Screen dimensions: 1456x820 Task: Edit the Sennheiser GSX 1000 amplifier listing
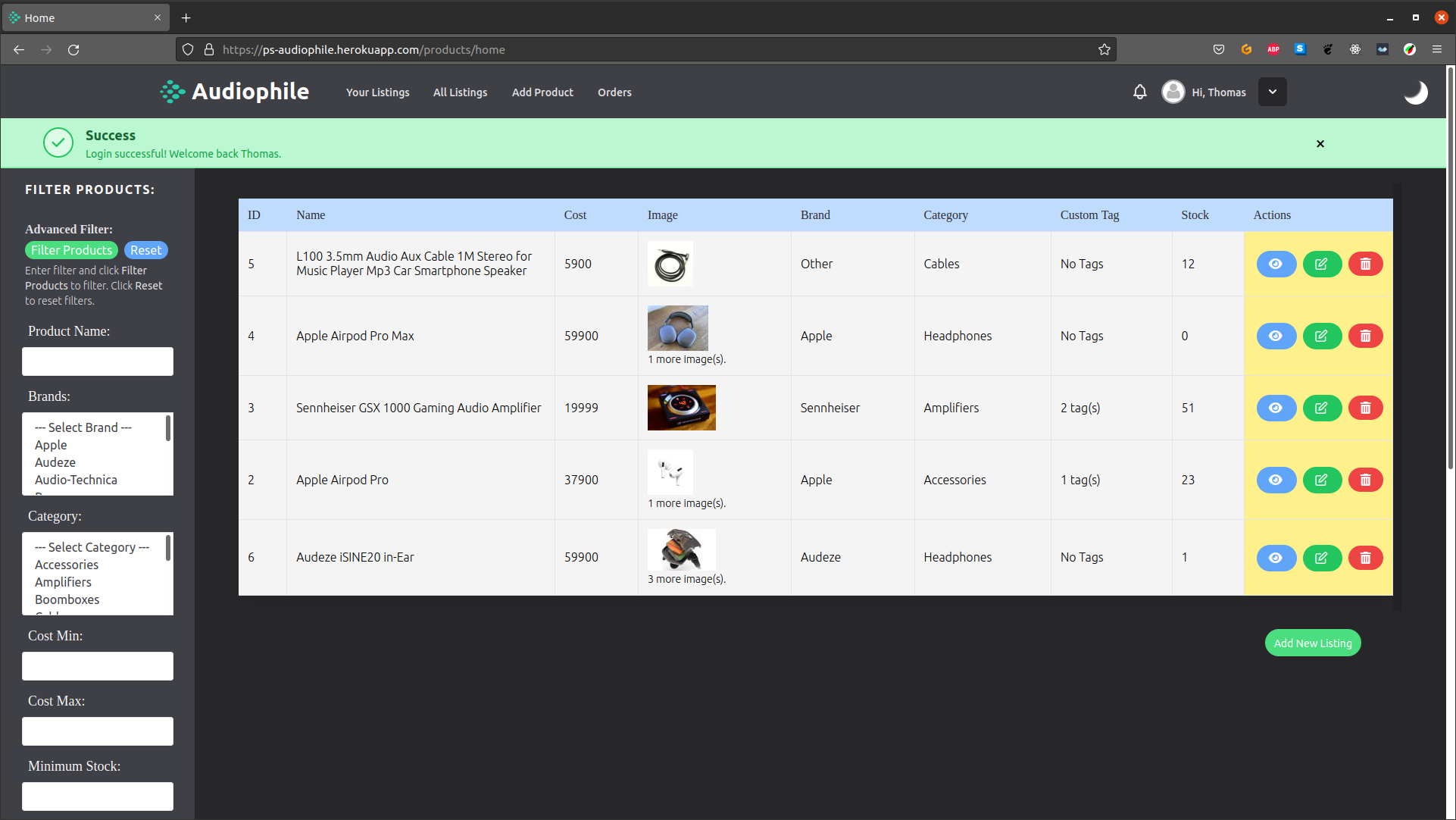point(1322,408)
